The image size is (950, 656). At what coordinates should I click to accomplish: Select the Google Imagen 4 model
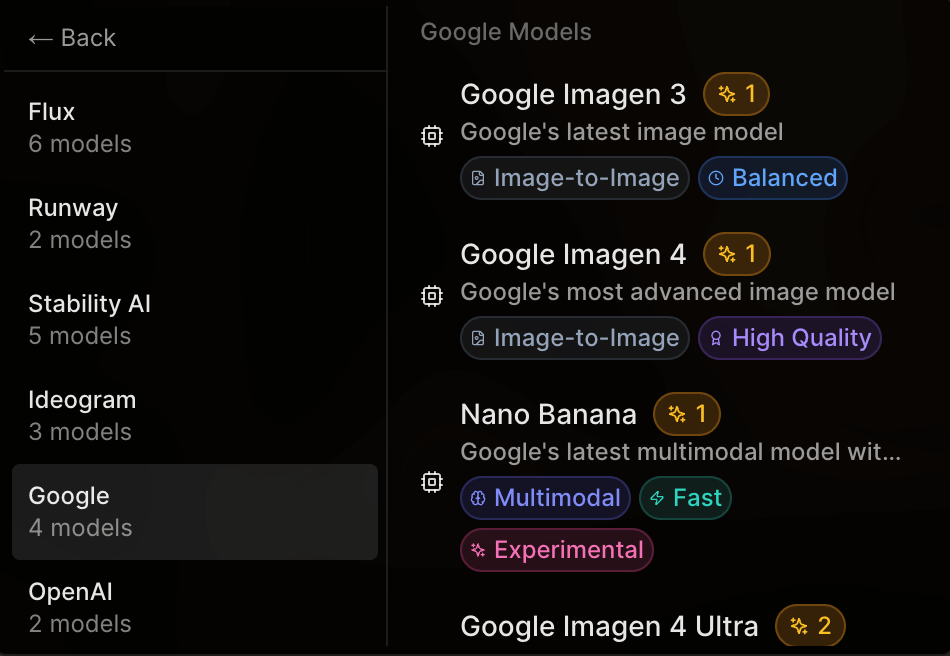coord(573,254)
